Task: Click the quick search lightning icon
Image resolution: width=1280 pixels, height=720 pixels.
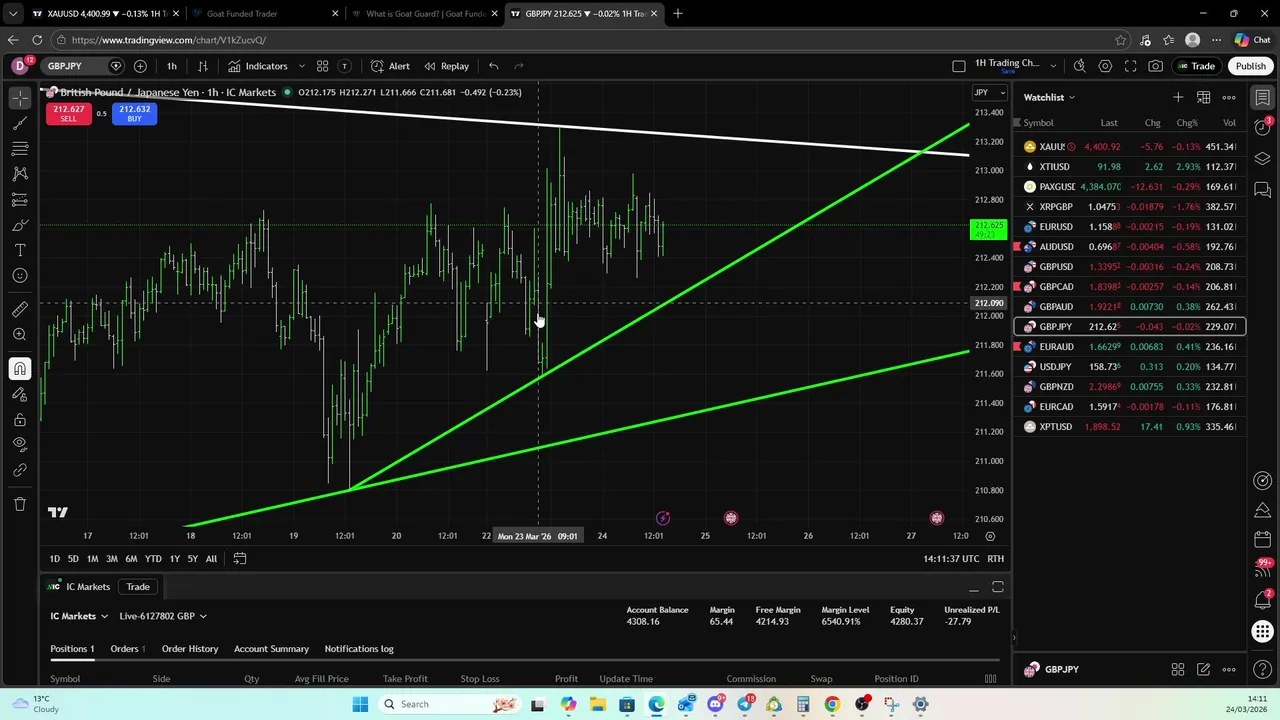Action: point(1079,66)
